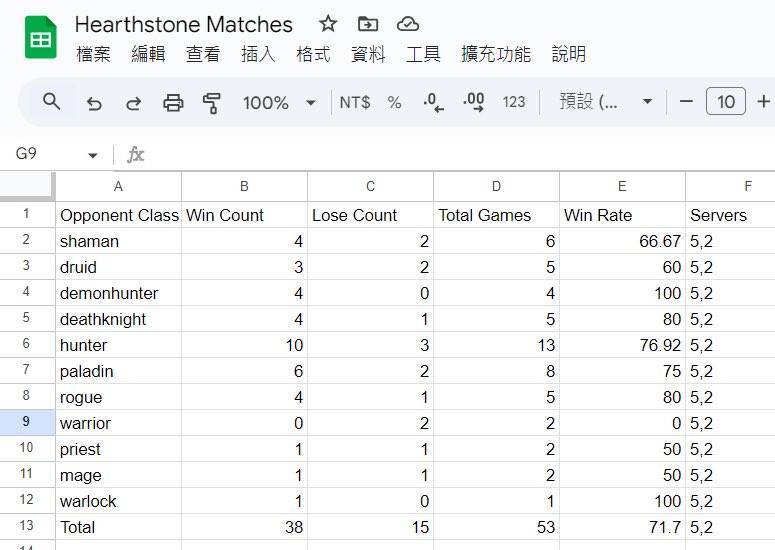Image resolution: width=775 pixels, height=550 pixels.
Task: Click into the formula bar
Action: click(460, 155)
